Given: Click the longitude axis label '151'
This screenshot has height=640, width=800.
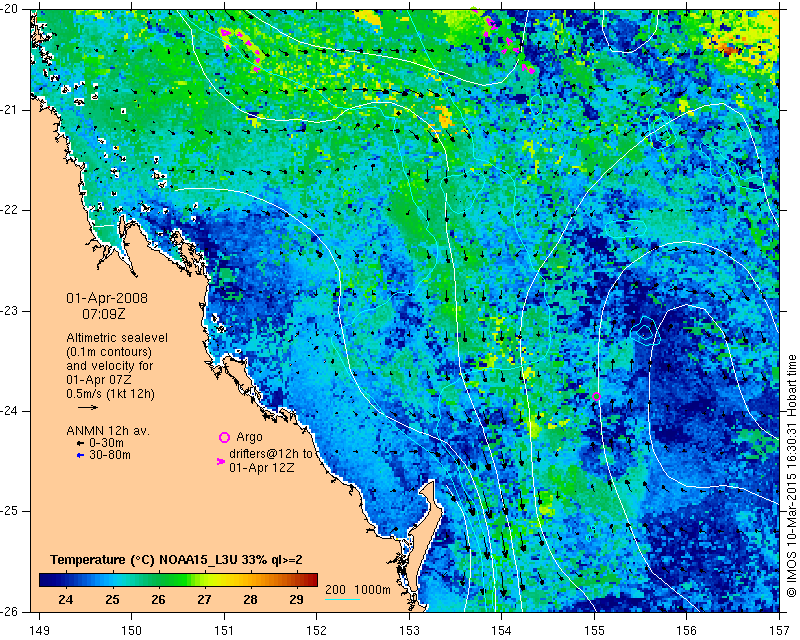Looking at the screenshot, I should point(224,631).
